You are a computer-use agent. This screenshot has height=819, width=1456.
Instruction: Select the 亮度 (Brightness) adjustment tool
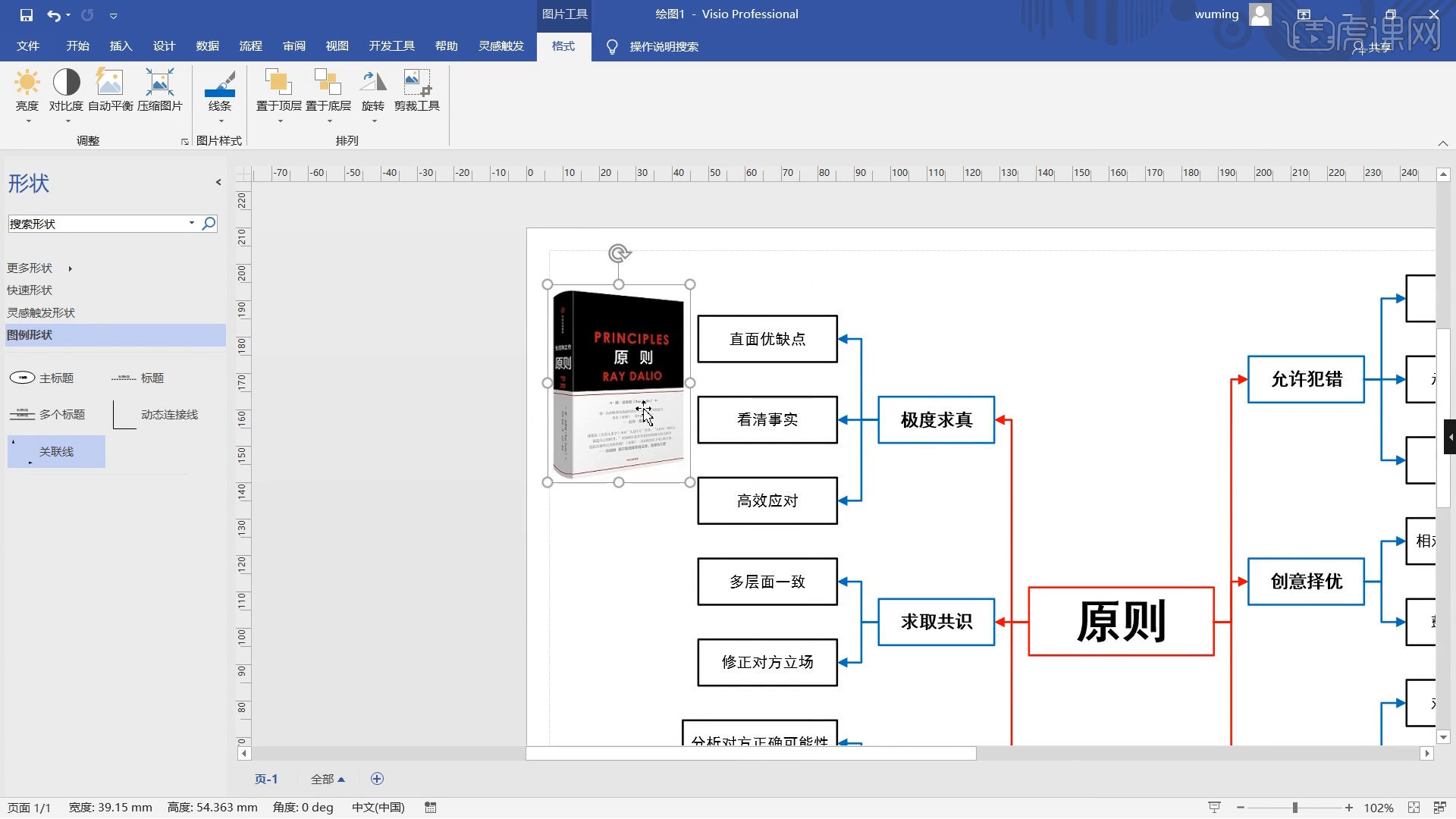(x=27, y=91)
